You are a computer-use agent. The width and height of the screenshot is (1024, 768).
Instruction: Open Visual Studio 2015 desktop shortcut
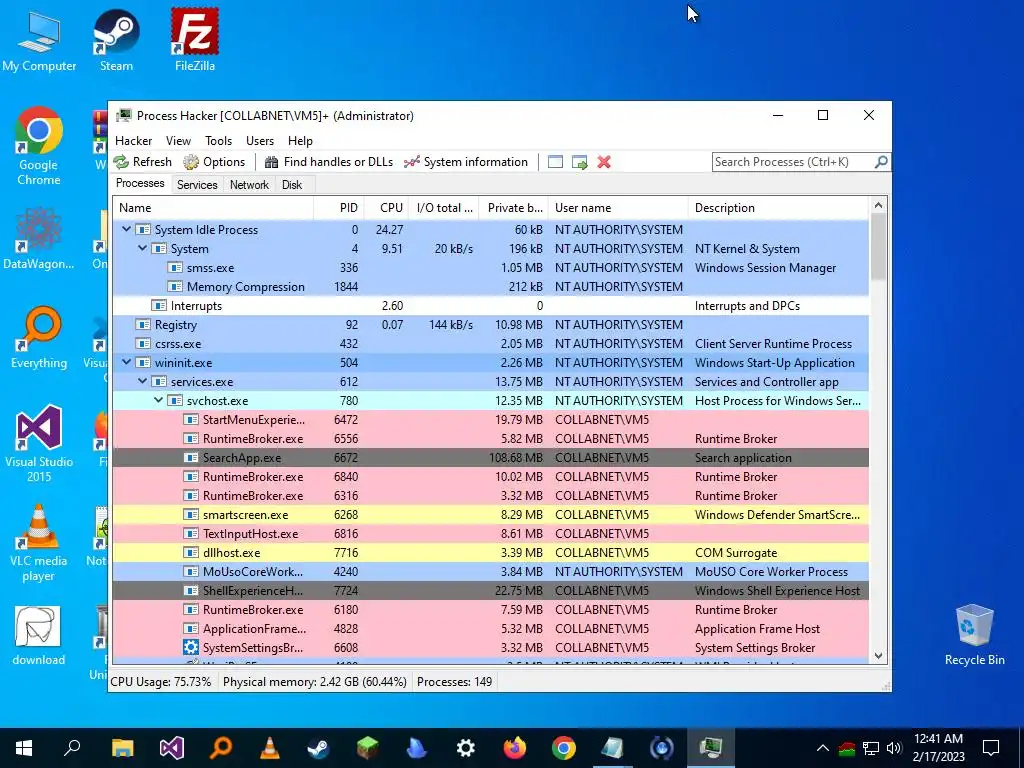[39, 443]
